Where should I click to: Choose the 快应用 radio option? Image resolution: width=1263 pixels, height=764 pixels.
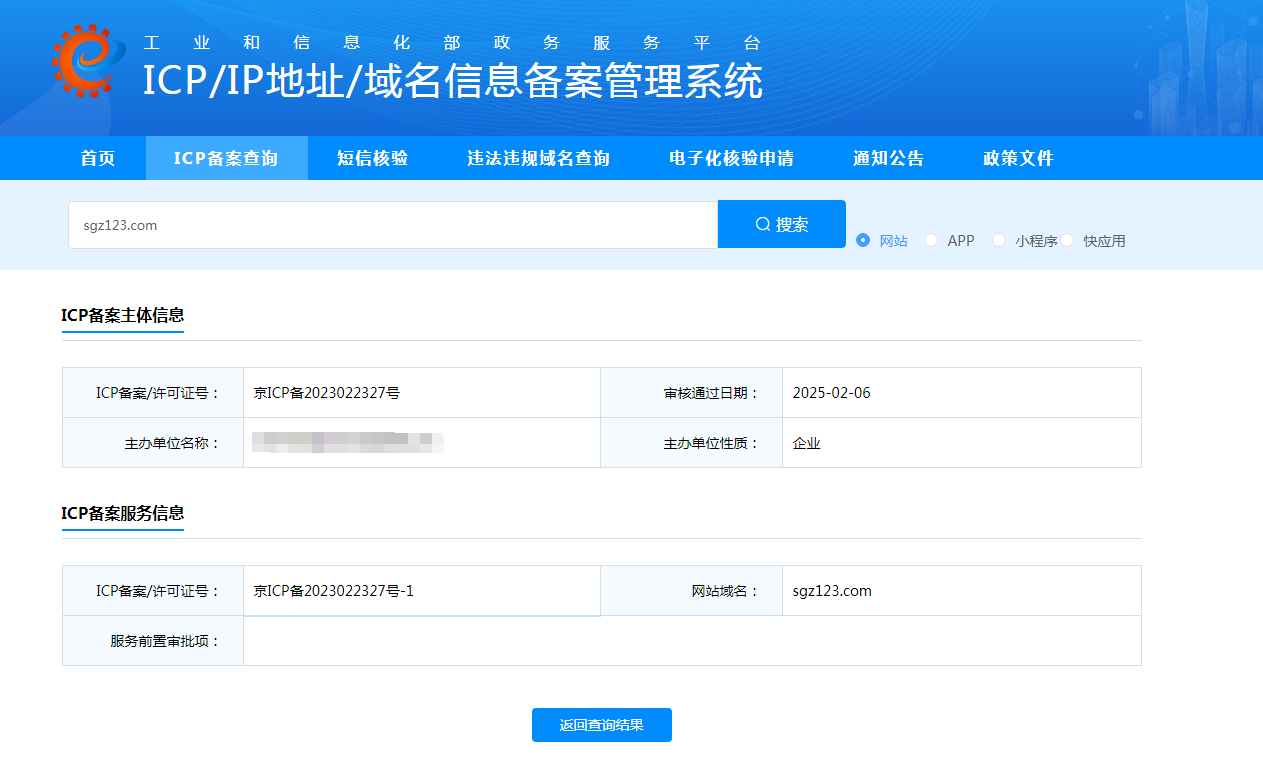(x=1067, y=240)
